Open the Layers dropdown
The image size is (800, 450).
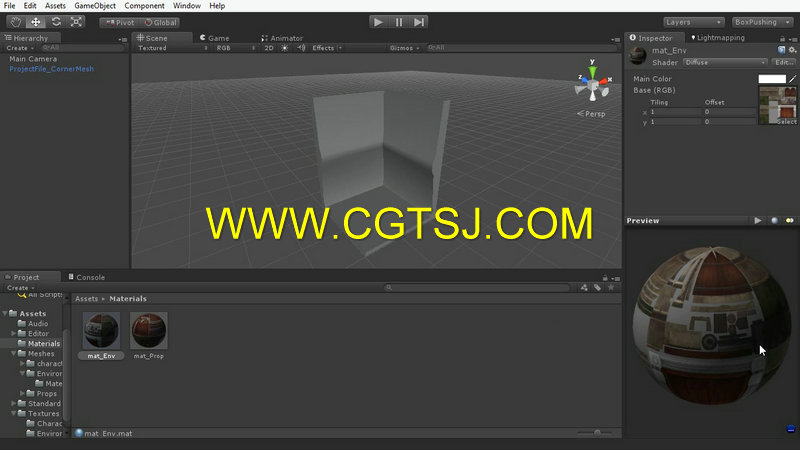coord(693,22)
